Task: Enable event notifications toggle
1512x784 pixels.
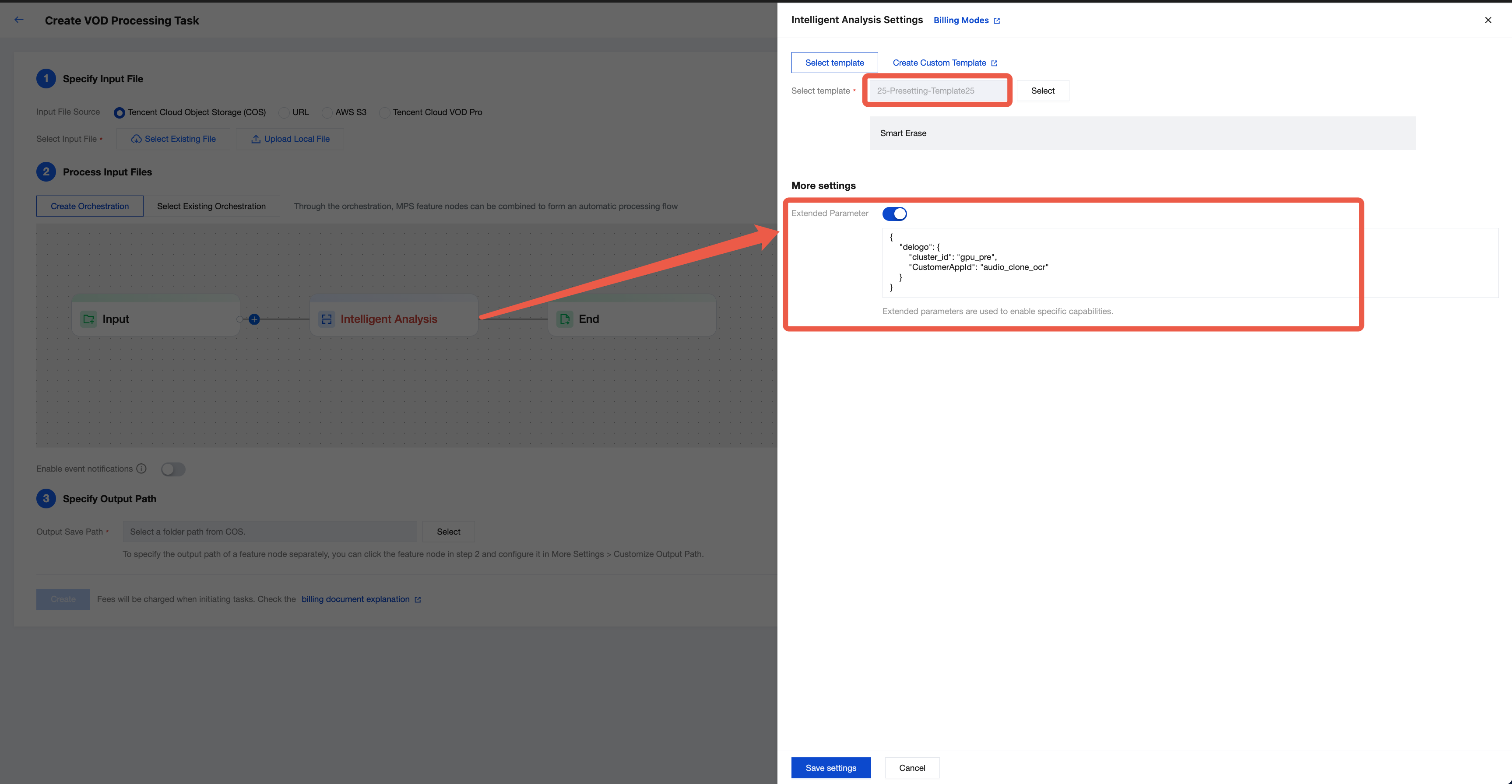Action: pyautogui.click(x=173, y=469)
